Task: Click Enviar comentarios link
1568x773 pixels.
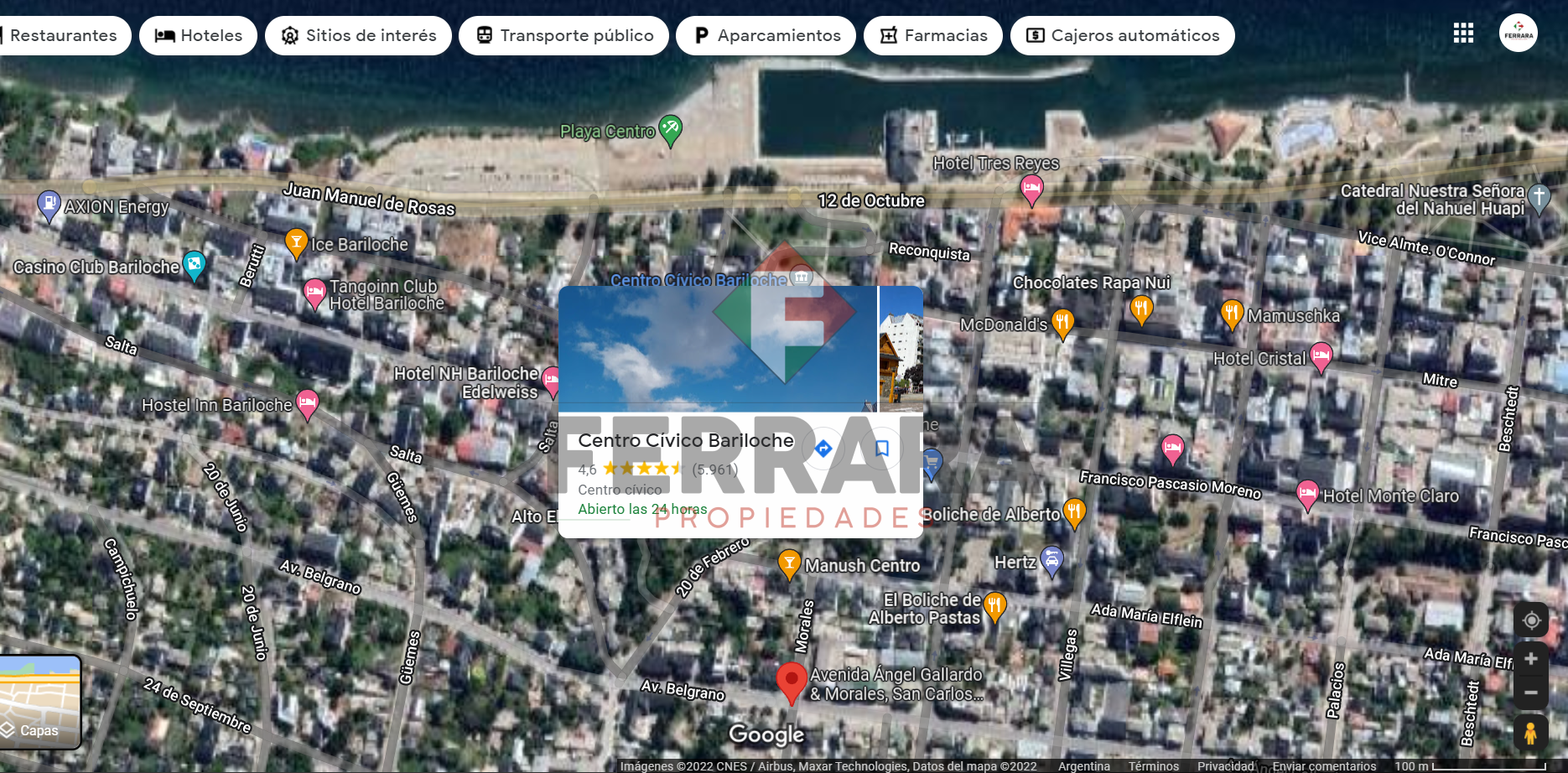Action: click(x=1324, y=766)
